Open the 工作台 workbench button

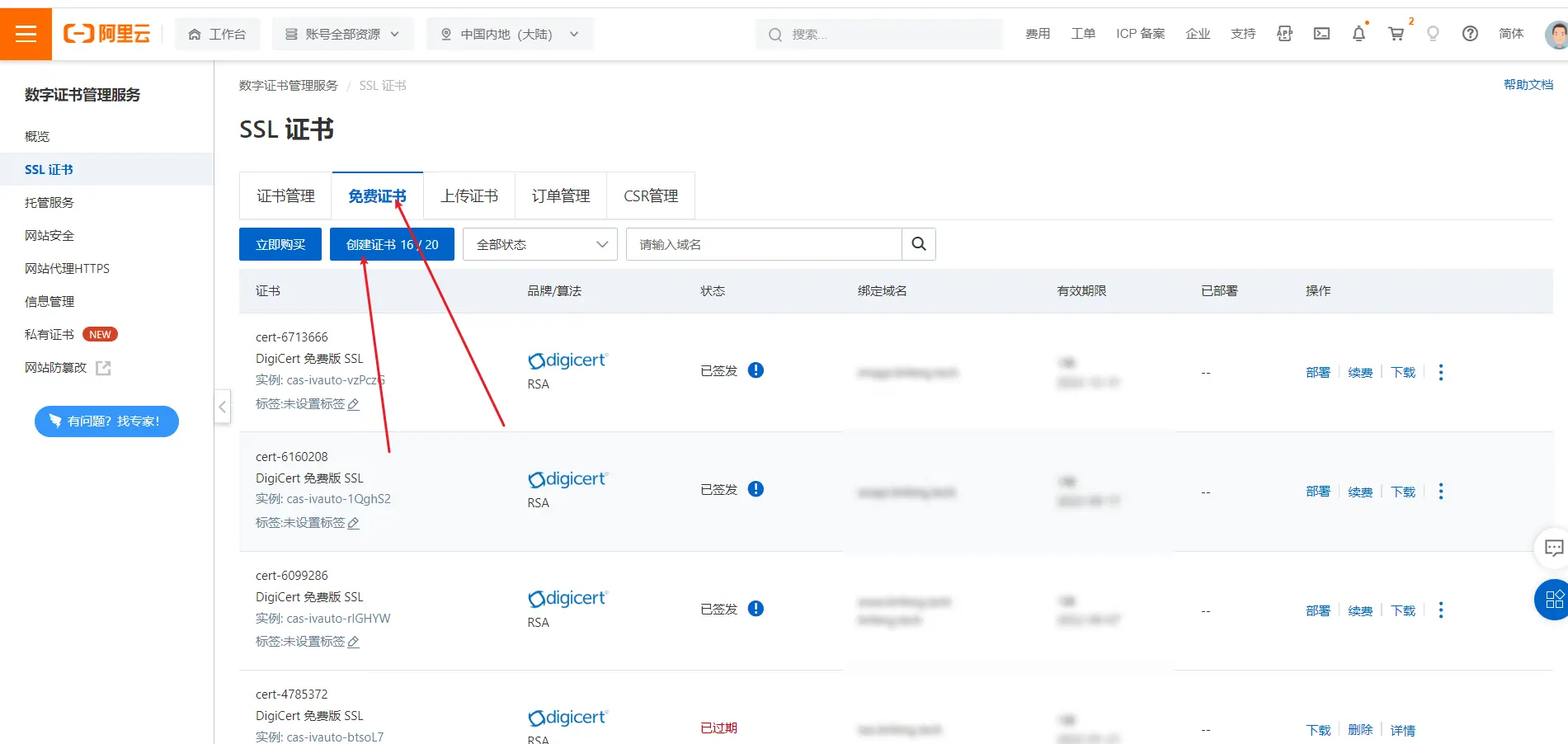[x=217, y=34]
